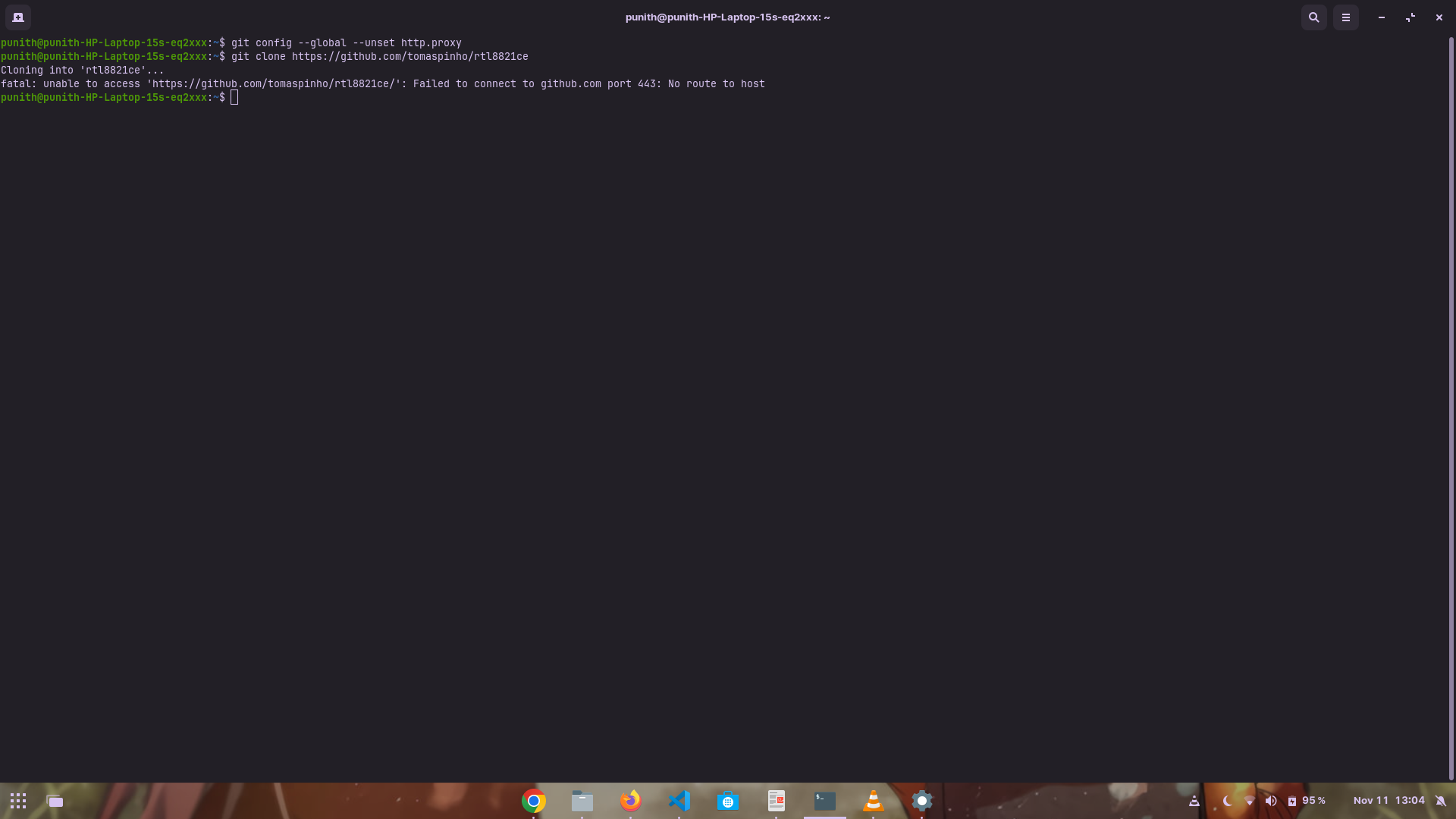Close the terminal window
Screen dimensions: 1456x819
[x=1439, y=17]
